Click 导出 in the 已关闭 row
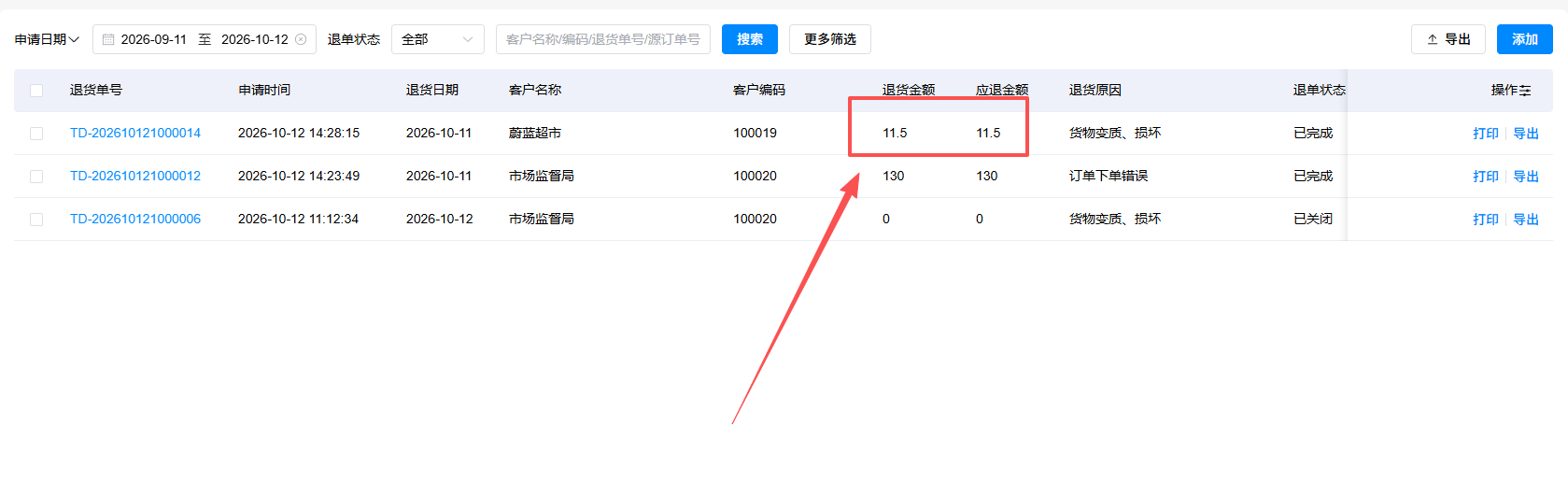Viewport: 1568px width, 497px height. coord(1526,220)
